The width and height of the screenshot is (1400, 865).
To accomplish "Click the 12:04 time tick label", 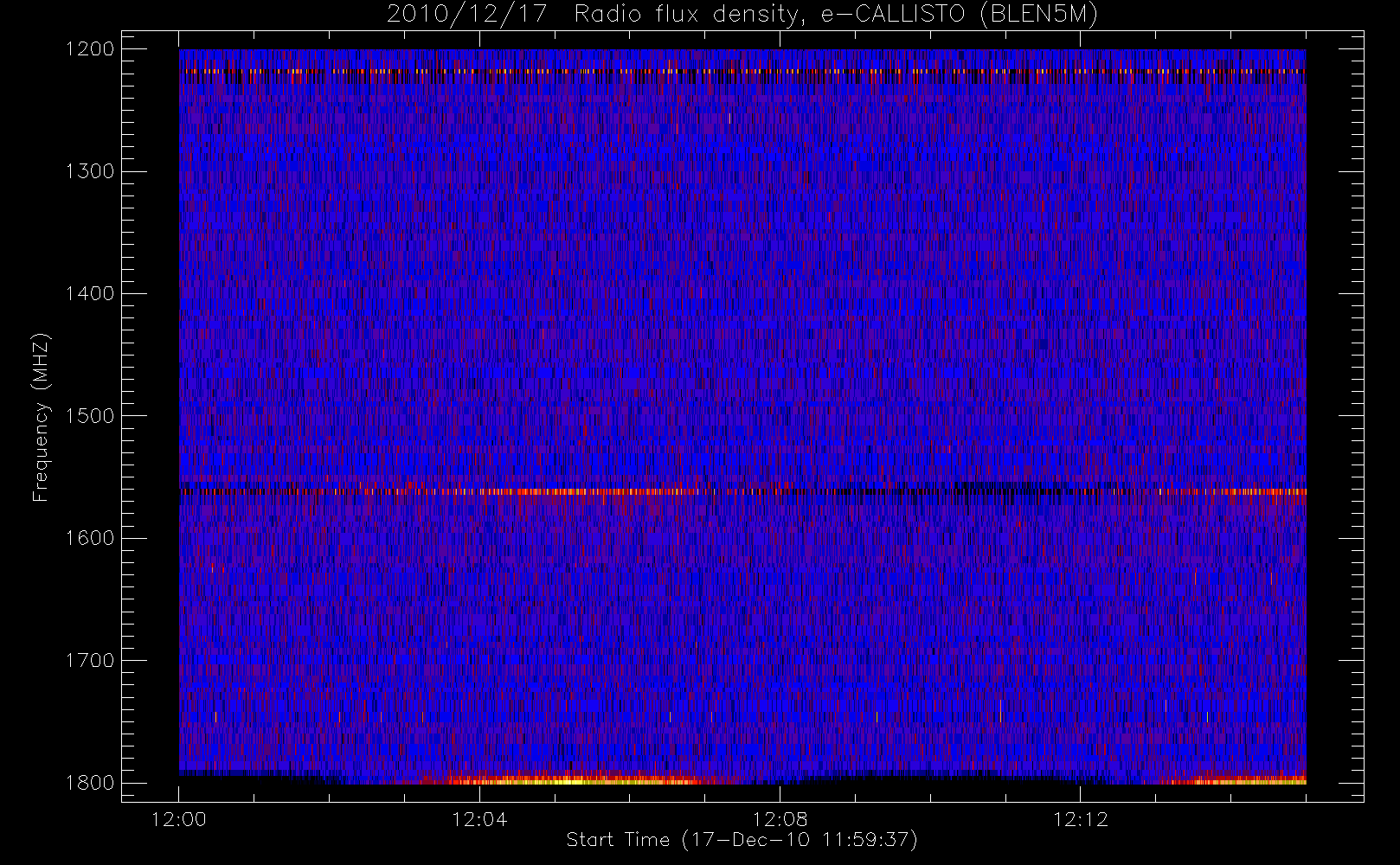I will click(x=479, y=819).
